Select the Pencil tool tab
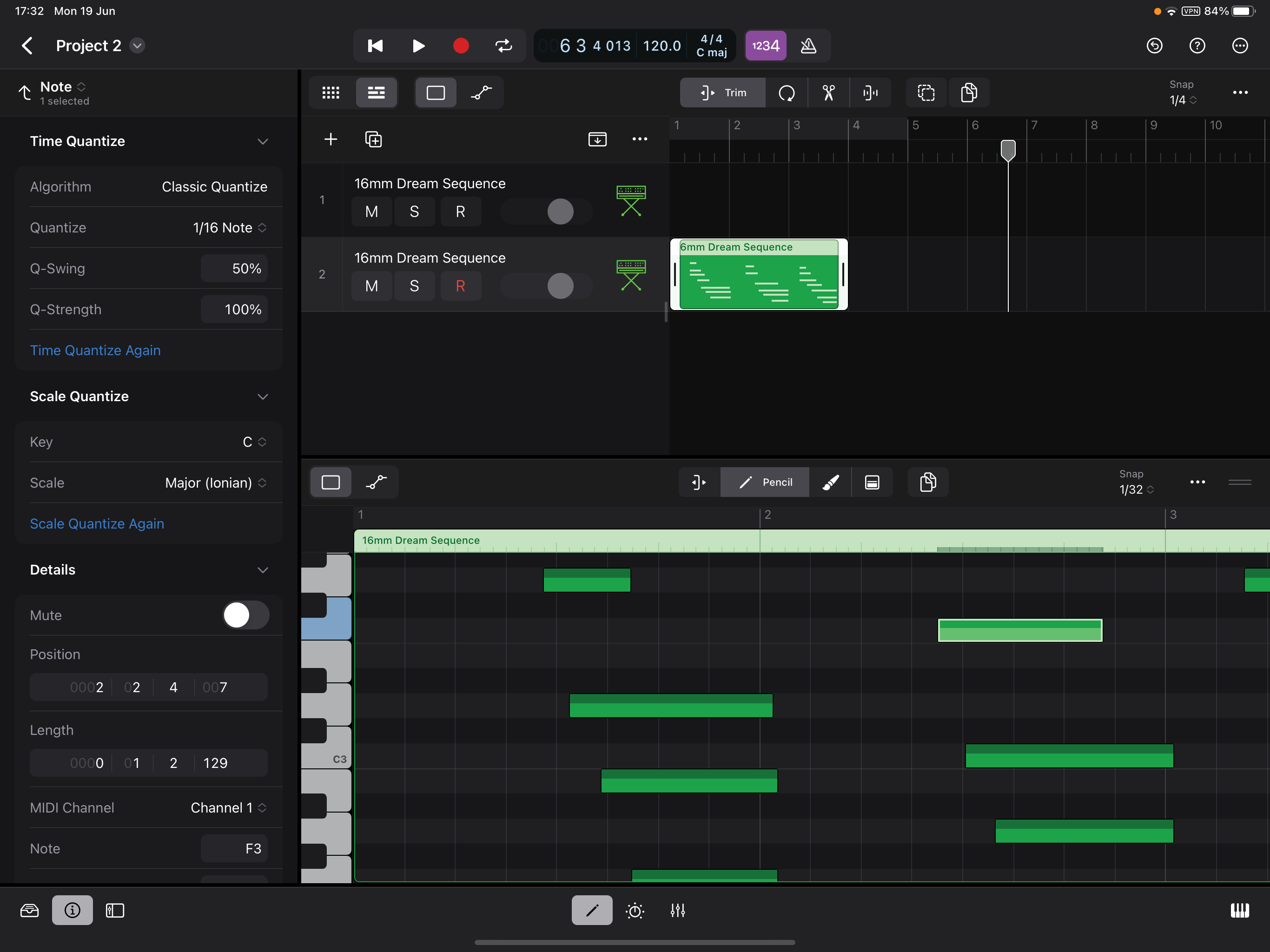Image resolution: width=1270 pixels, height=952 pixels. tap(765, 483)
